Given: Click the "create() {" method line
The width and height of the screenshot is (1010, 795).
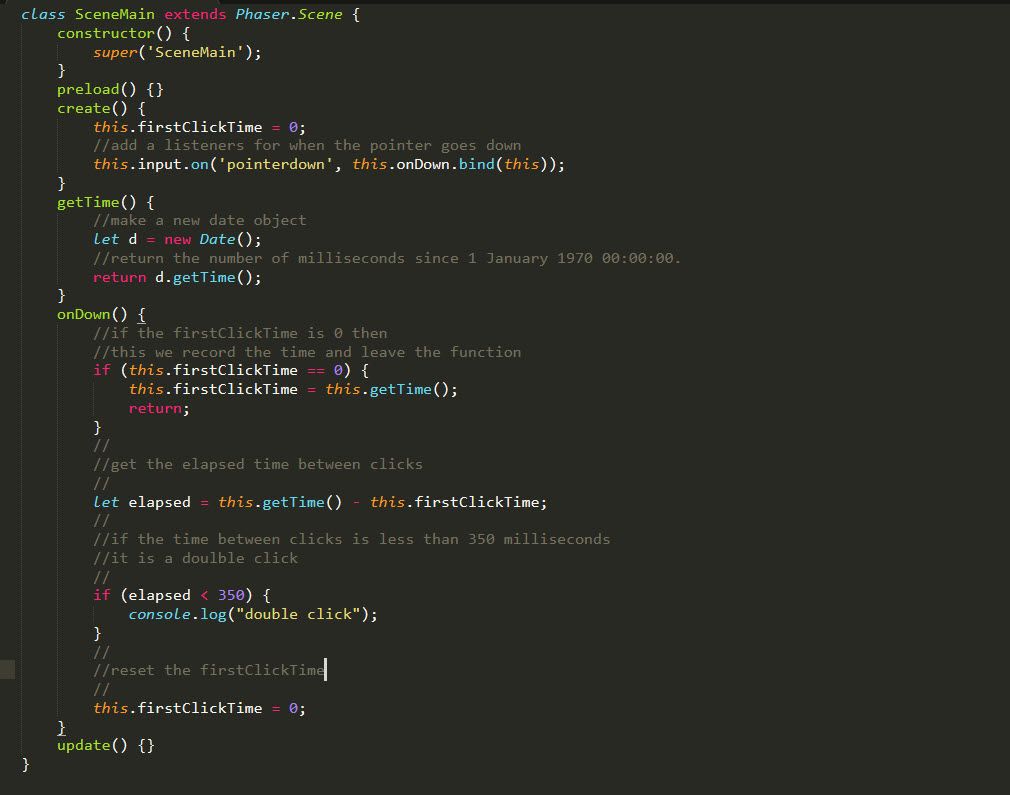Looking at the screenshot, I should (101, 108).
